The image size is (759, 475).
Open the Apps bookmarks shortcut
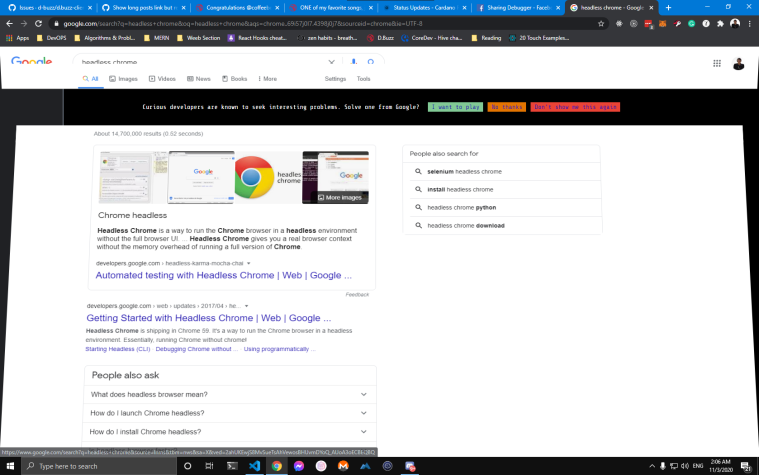17,38
